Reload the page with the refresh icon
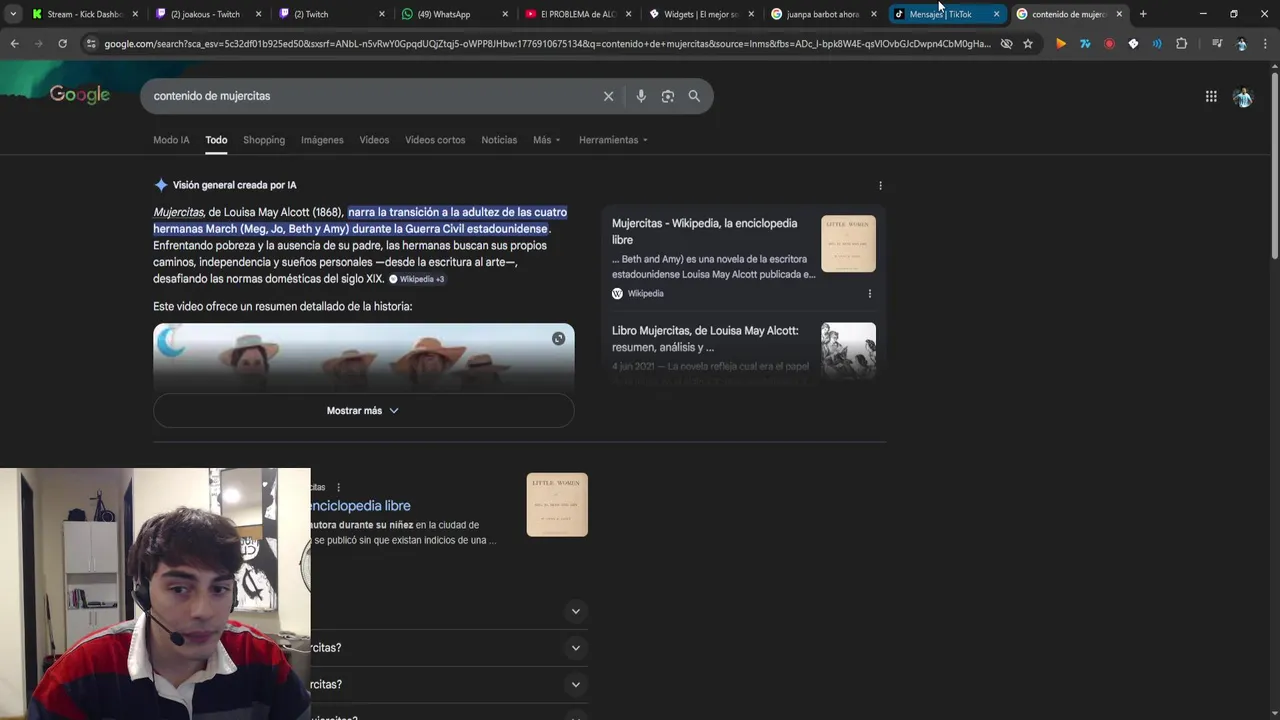This screenshot has height=720, width=1280. pos(62,44)
